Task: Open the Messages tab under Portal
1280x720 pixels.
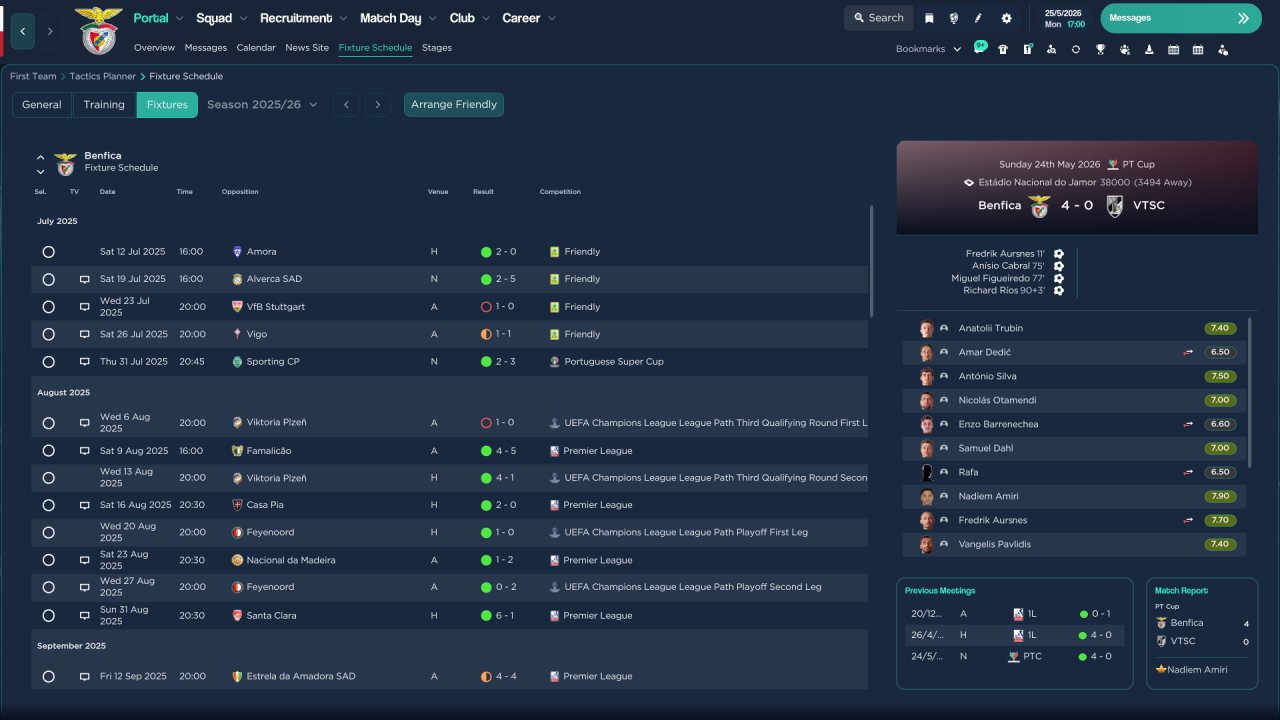Action: 206,48
